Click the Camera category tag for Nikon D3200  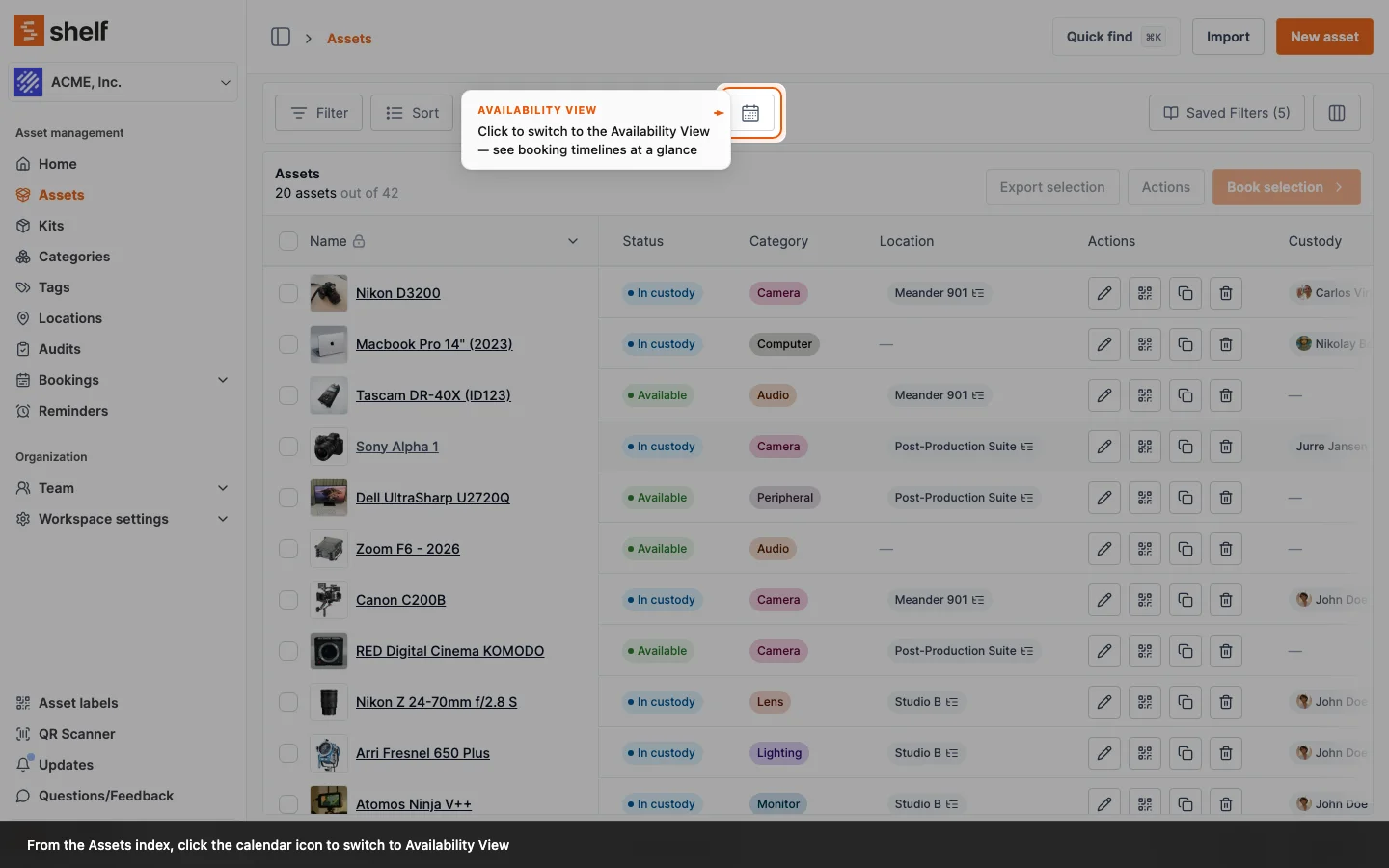coord(777,293)
